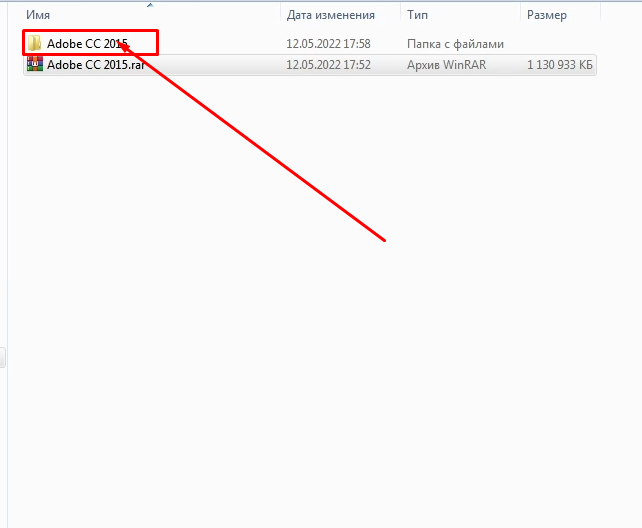The width and height of the screenshot is (642, 528).
Task: Click type Архив WinRAR
Action: coord(446,65)
